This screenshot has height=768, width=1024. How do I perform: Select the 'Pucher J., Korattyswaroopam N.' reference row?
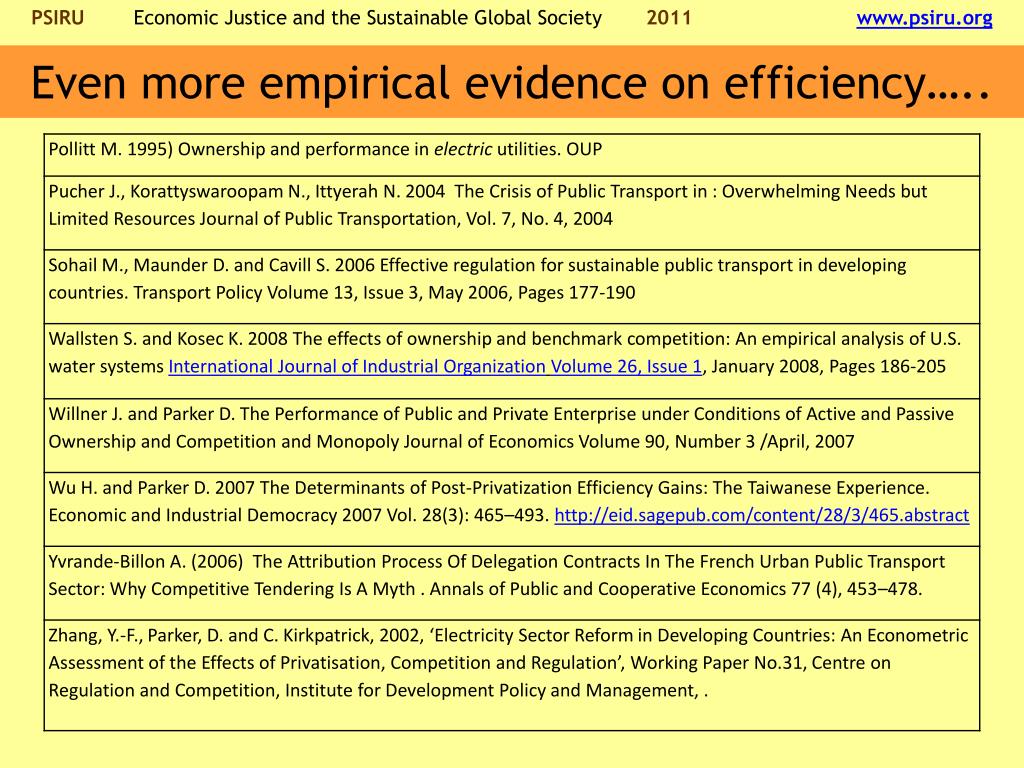tap(512, 213)
